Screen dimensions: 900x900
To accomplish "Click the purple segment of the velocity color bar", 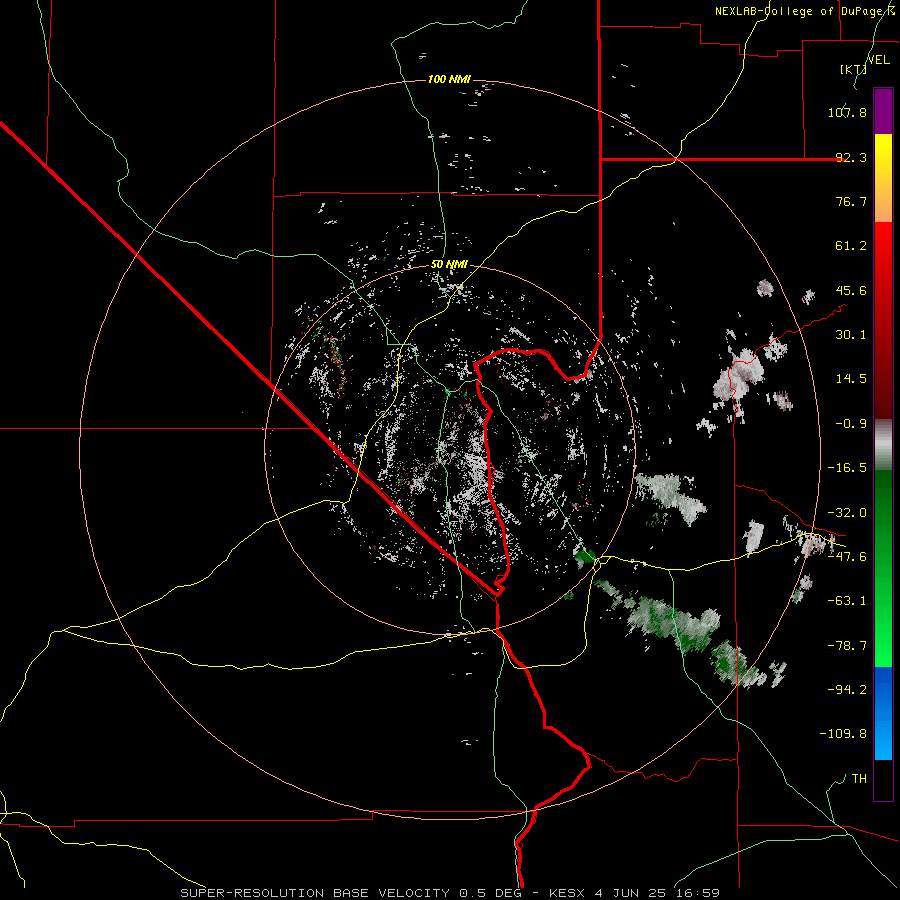I will tap(883, 111).
